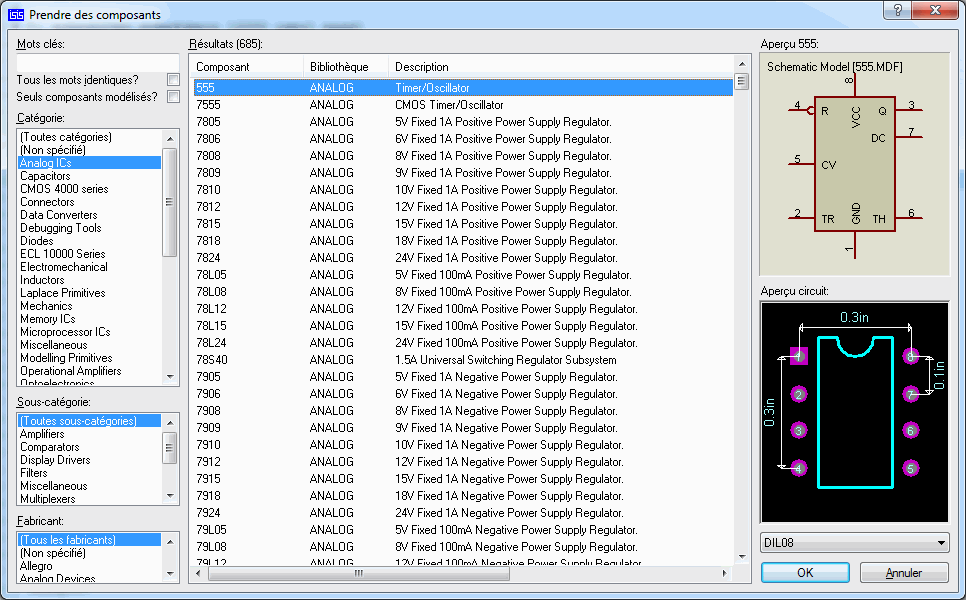Click the DIL08 PCB footprint preview
The width and height of the screenshot is (966, 600).
click(854, 412)
